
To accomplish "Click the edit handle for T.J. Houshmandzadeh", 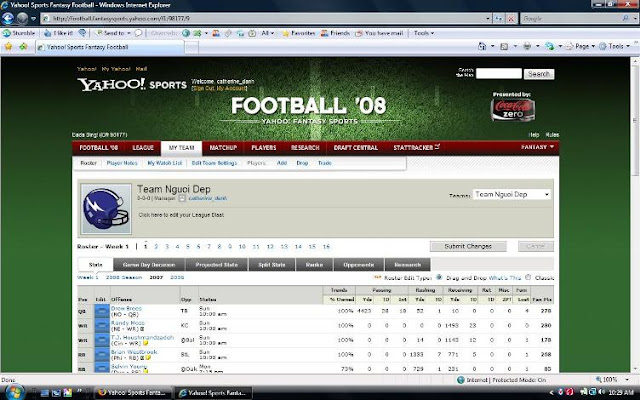I will 102,340.
